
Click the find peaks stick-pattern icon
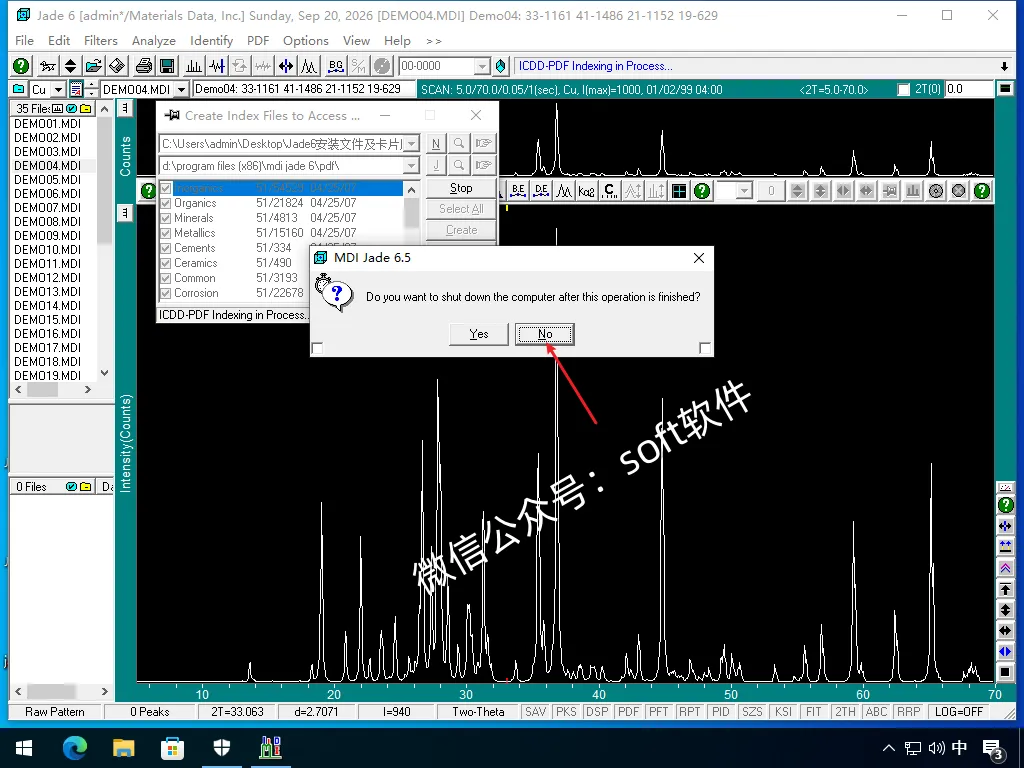click(x=194, y=66)
